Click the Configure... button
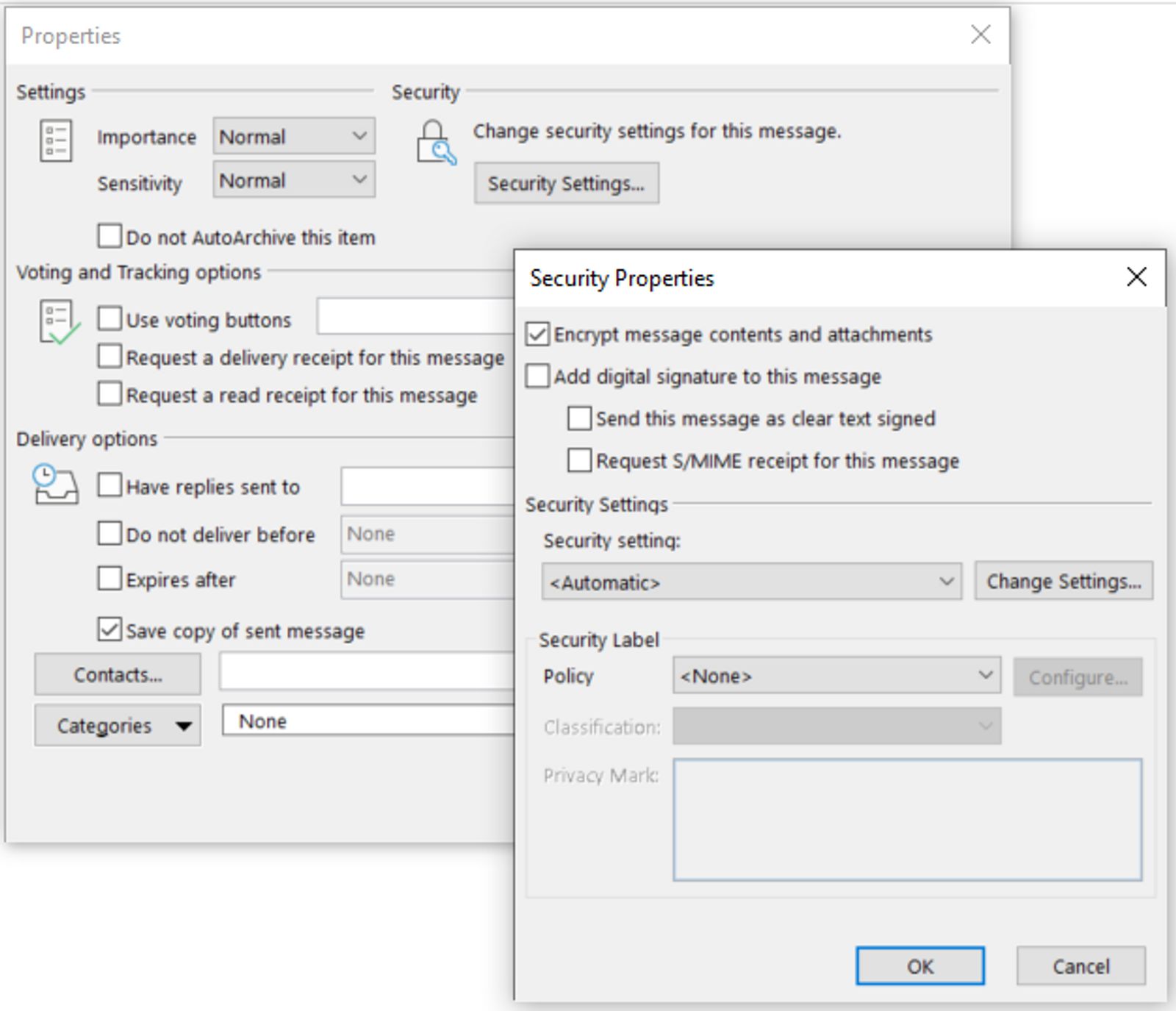1176x1011 pixels. click(x=1078, y=677)
